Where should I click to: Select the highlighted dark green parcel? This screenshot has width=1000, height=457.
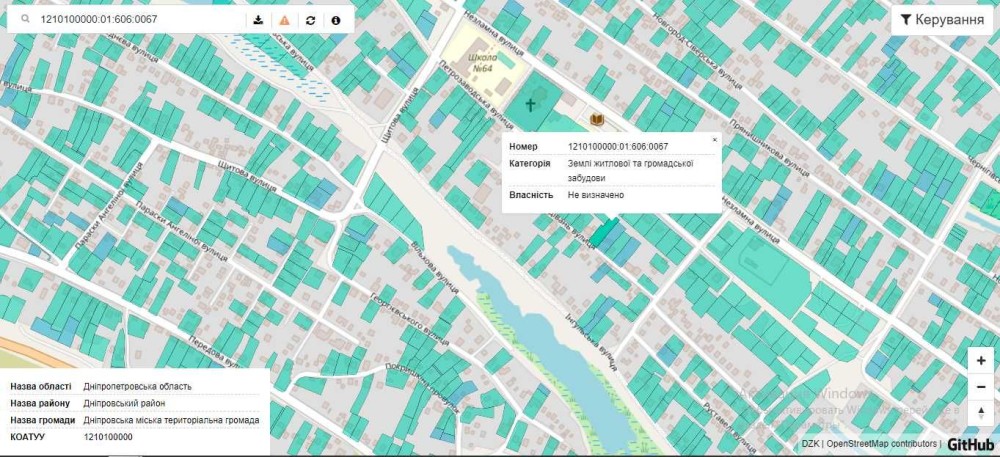pyautogui.click(x=602, y=234)
